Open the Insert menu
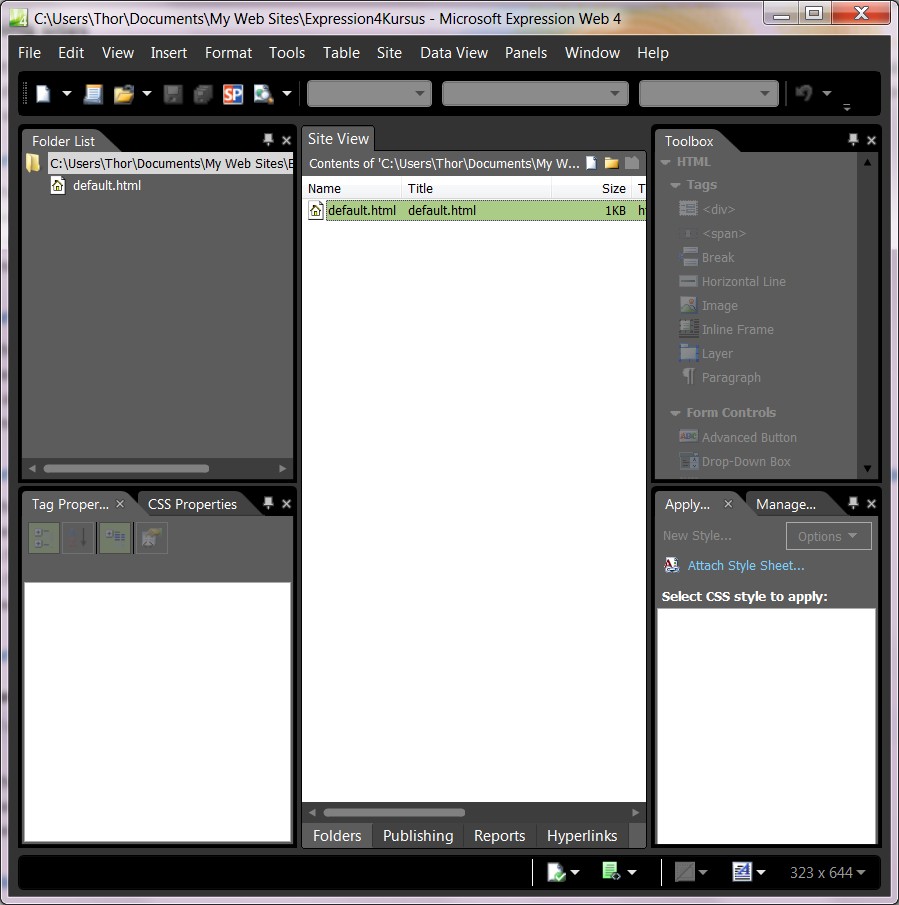 coord(168,53)
